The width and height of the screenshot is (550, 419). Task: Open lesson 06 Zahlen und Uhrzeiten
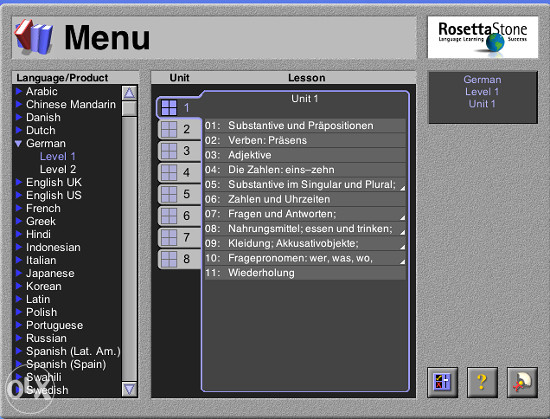(305, 199)
